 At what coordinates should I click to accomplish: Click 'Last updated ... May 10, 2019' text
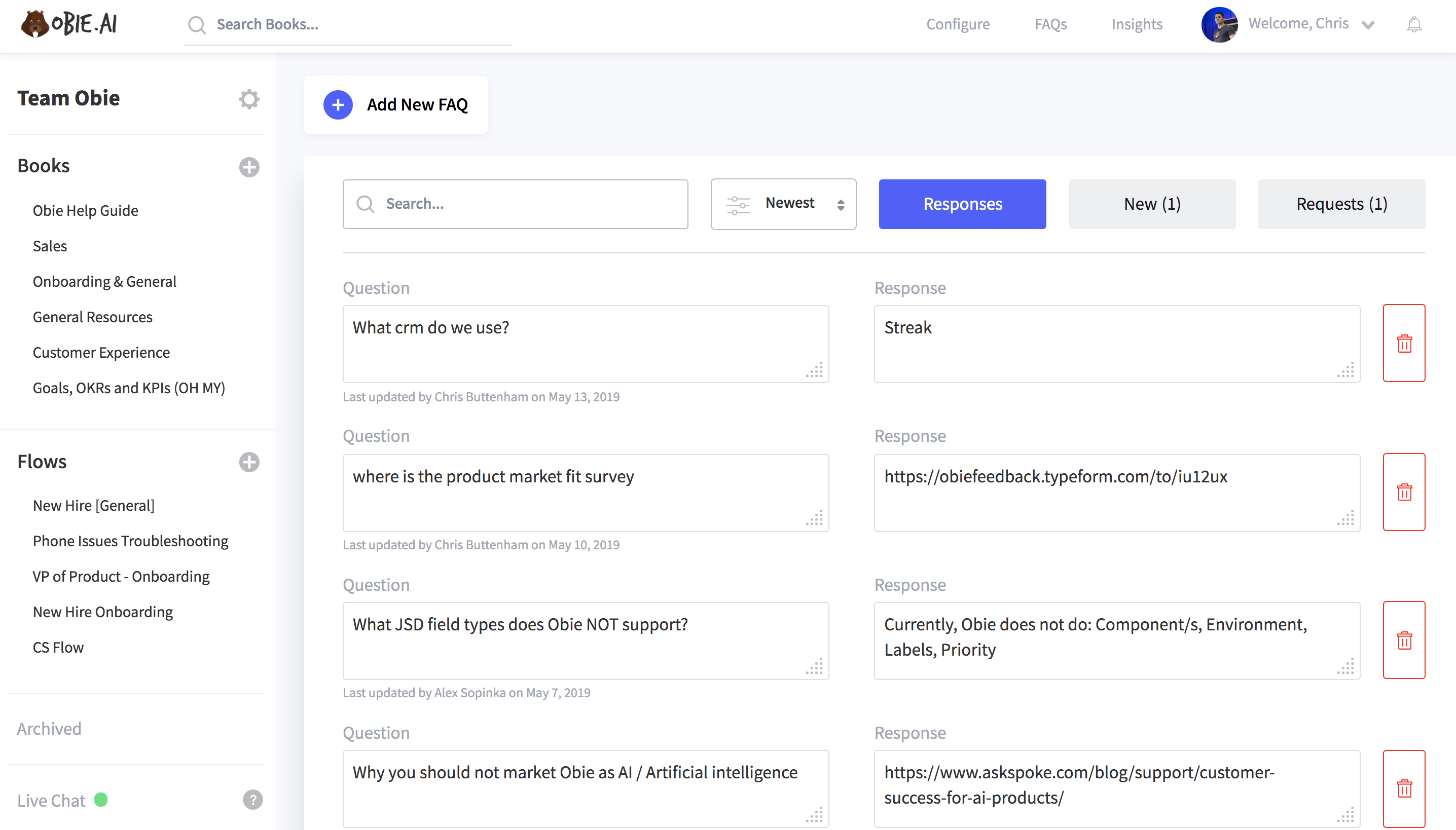(x=481, y=544)
